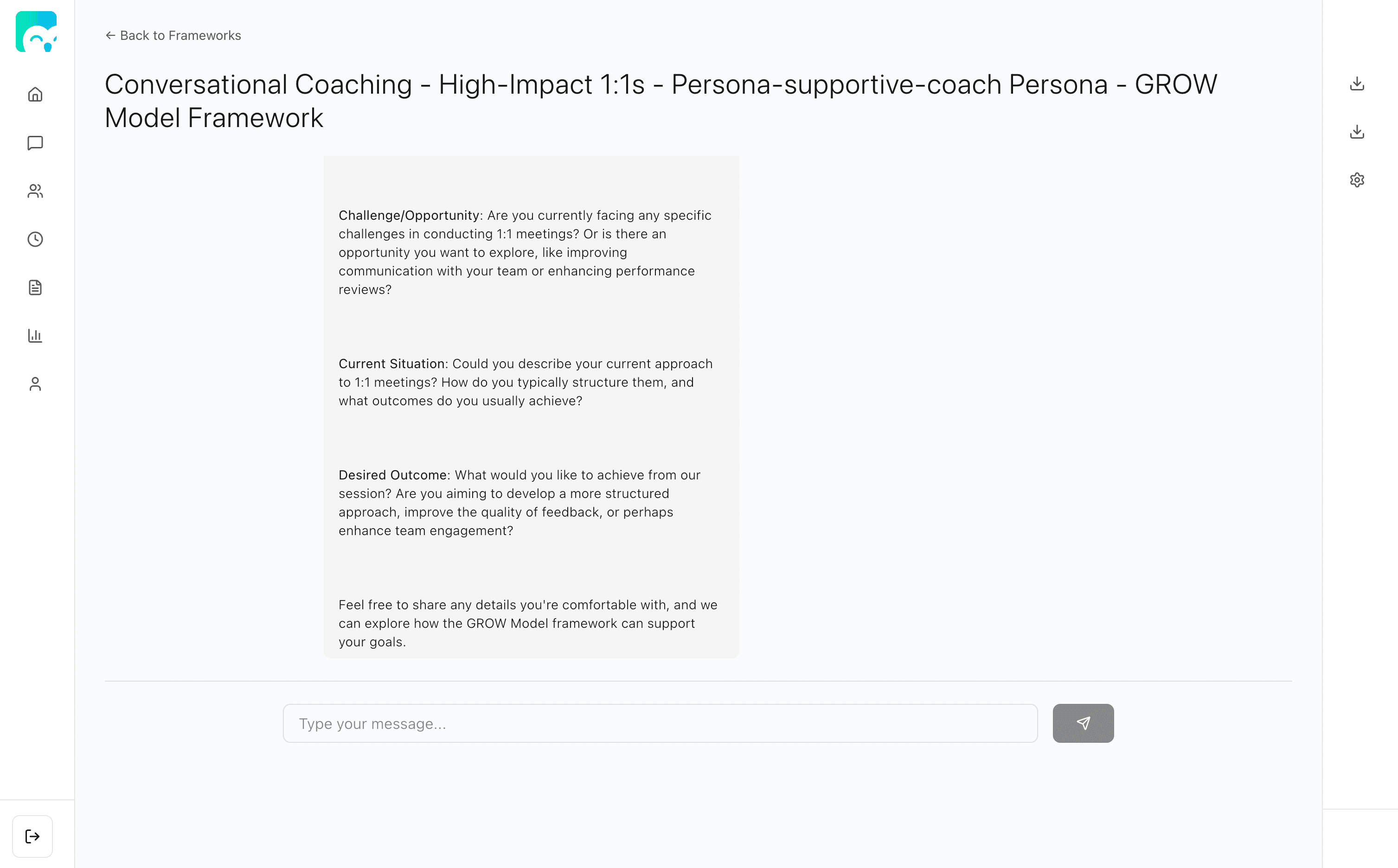Download the conversation with the top download icon
Viewport: 1398px width, 868px height.
(x=1357, y=83)
